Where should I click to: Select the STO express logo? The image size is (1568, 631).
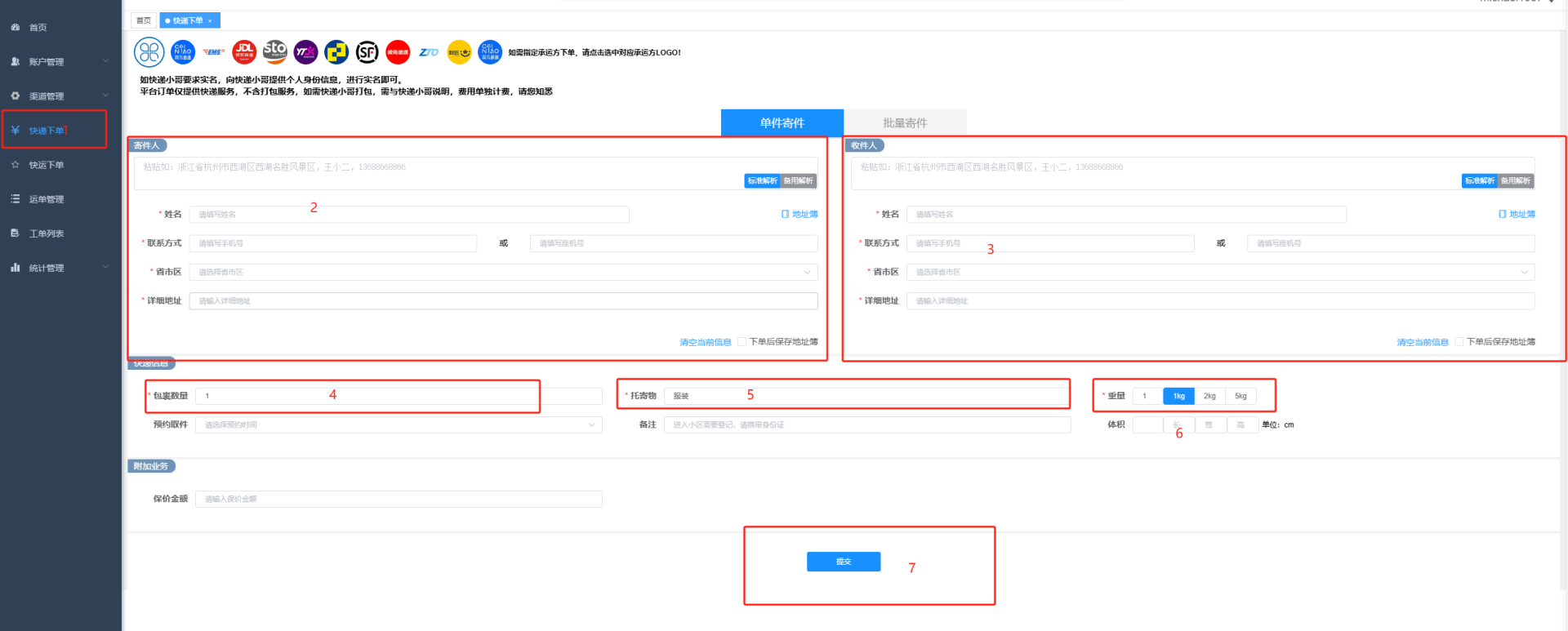(x=275, y=52)
